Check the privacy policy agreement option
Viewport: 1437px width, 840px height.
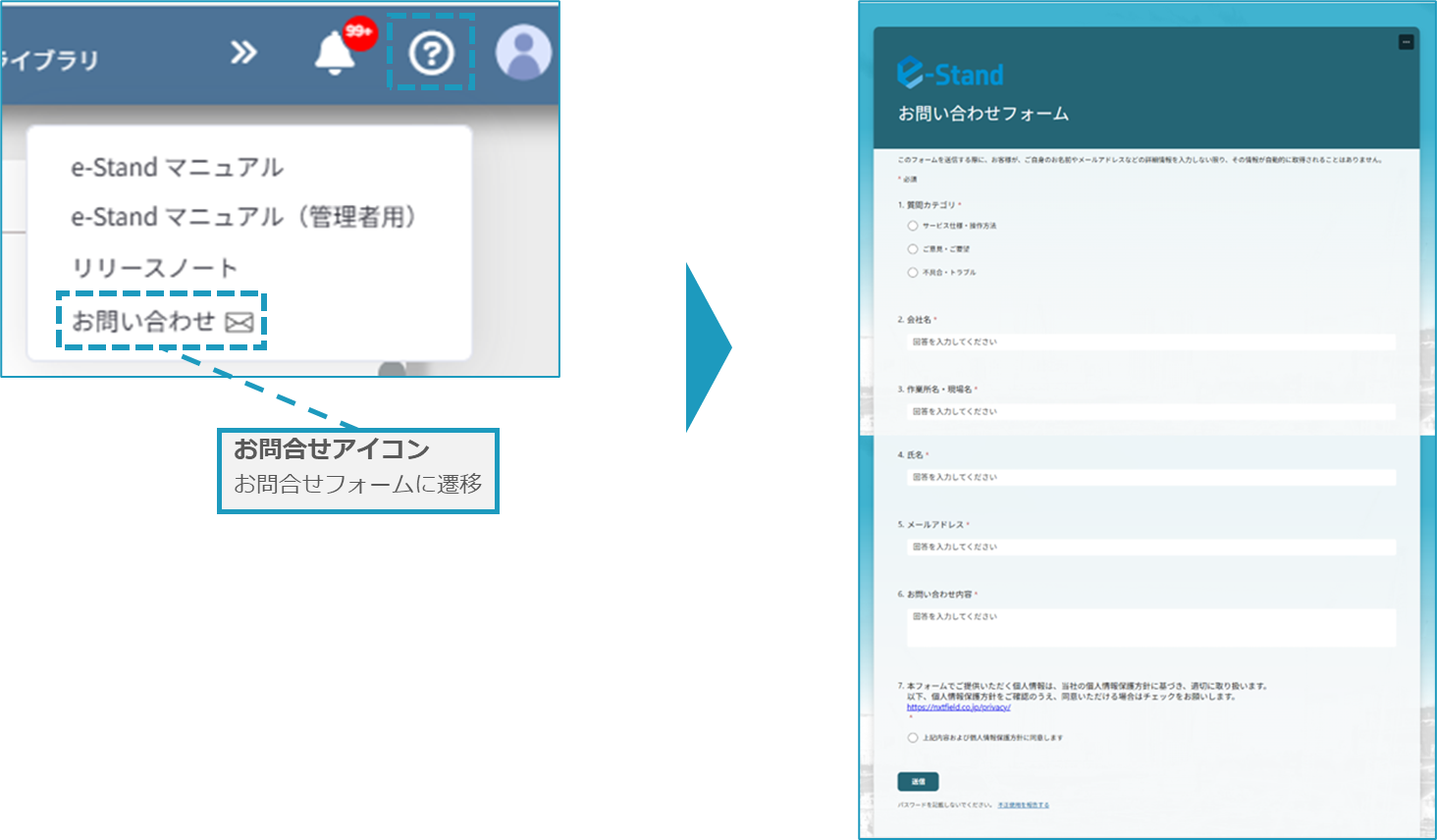point(913,738)
